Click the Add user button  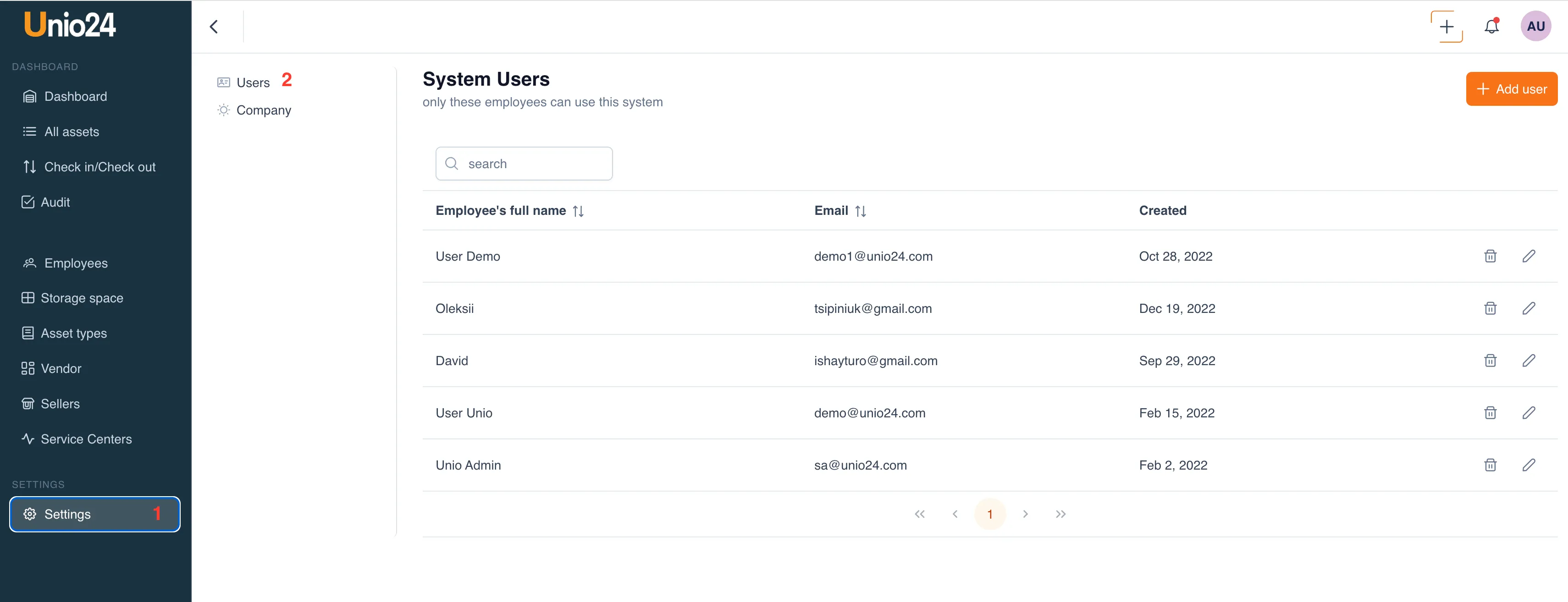1511,89
